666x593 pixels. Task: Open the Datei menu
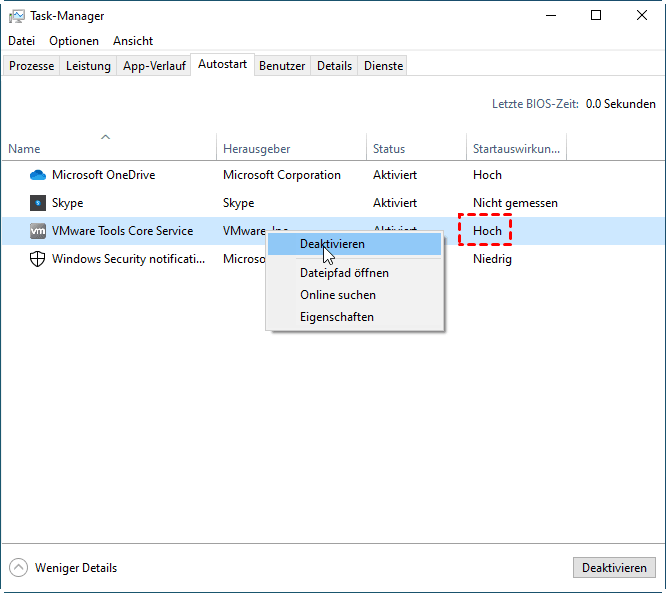point(22,41)
